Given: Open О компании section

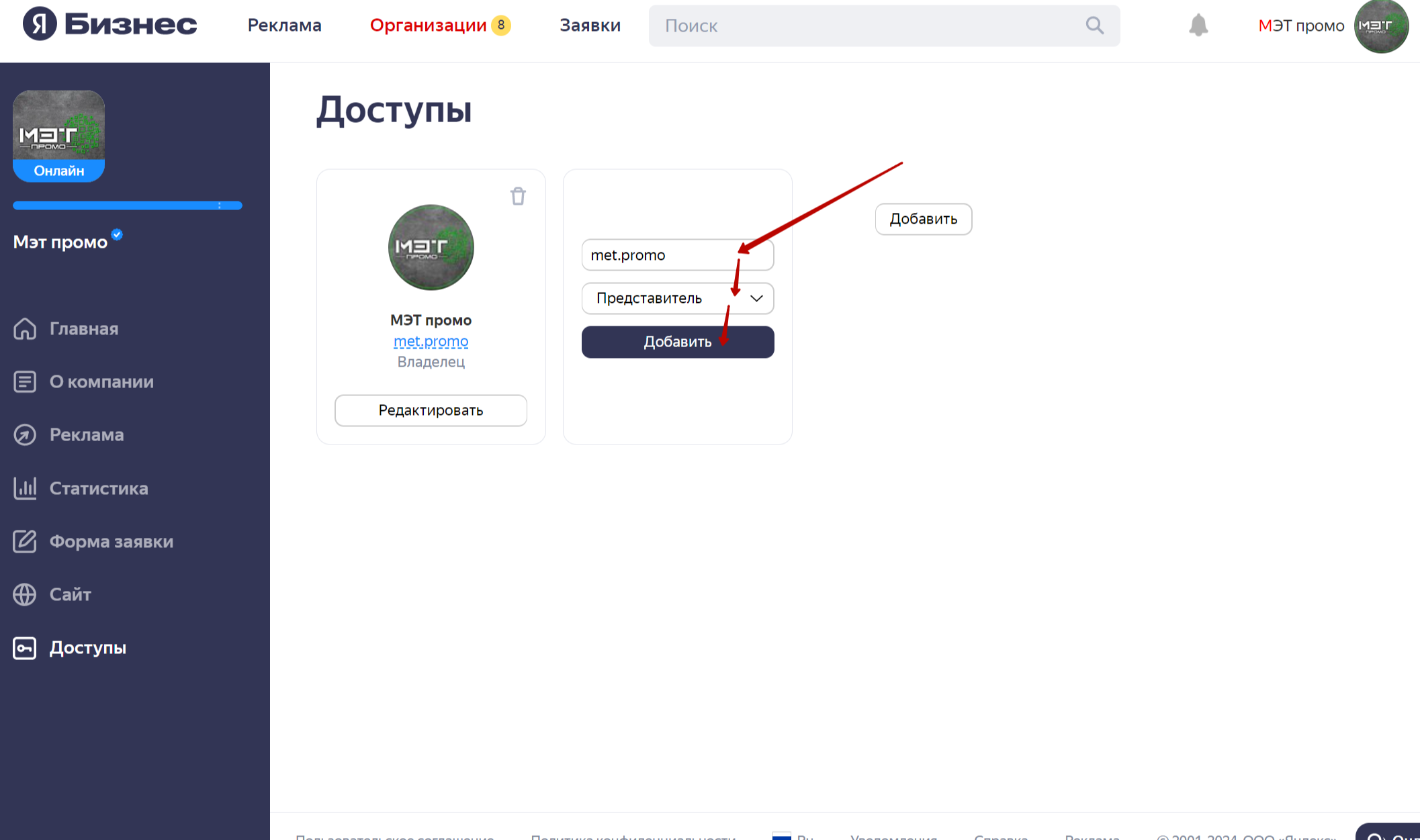Looking at the screenshot, I should (101, 382).
